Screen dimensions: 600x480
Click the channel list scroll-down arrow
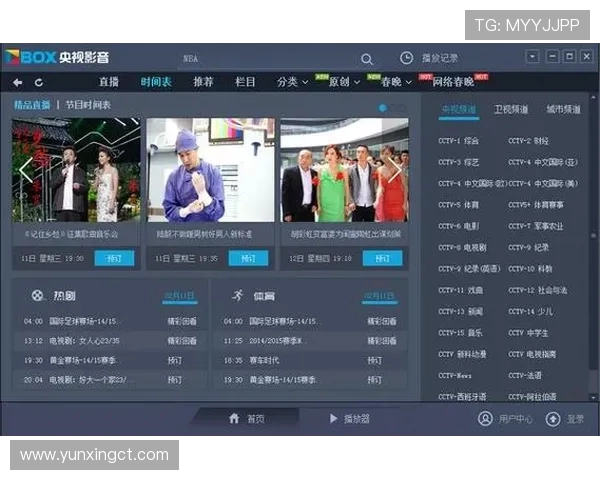click(x=593, y=397)
